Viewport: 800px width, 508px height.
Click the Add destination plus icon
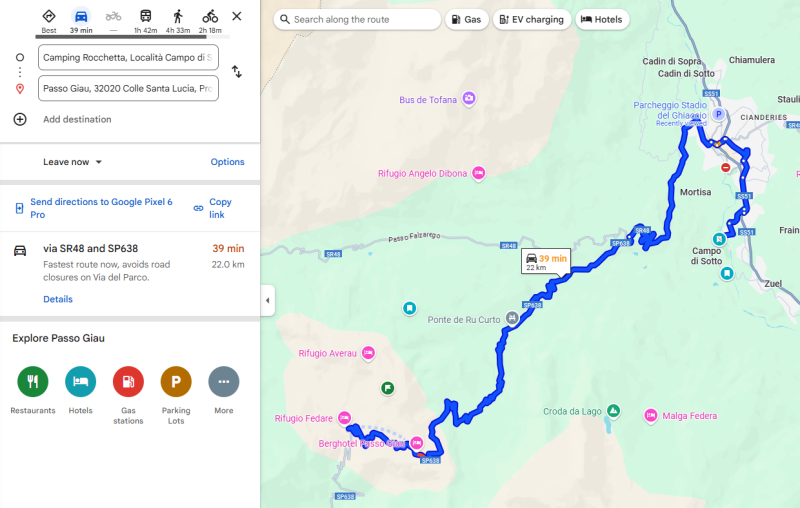[20, 119]
